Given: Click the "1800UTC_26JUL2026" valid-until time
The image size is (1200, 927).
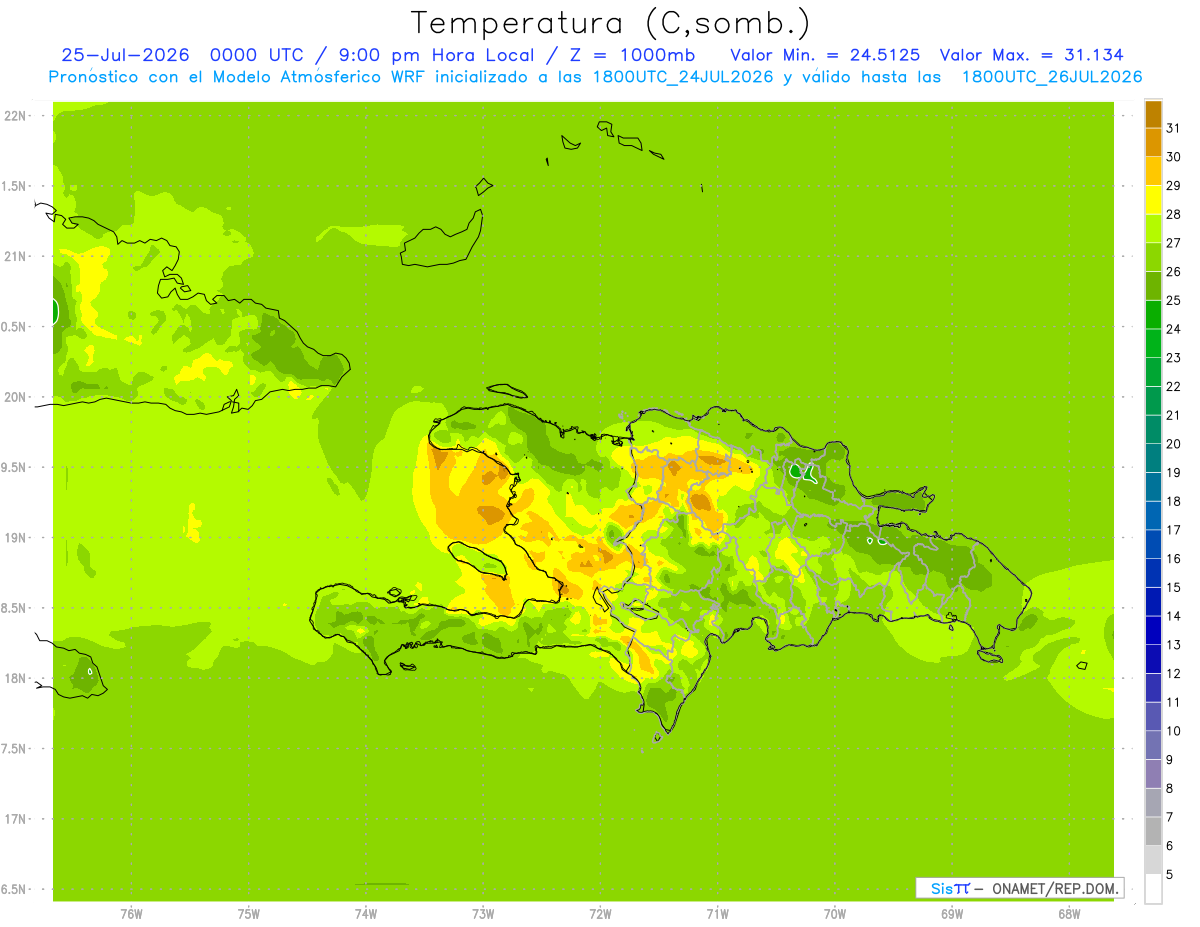Looking at the screenshot, I should (x=1052, y=77).
